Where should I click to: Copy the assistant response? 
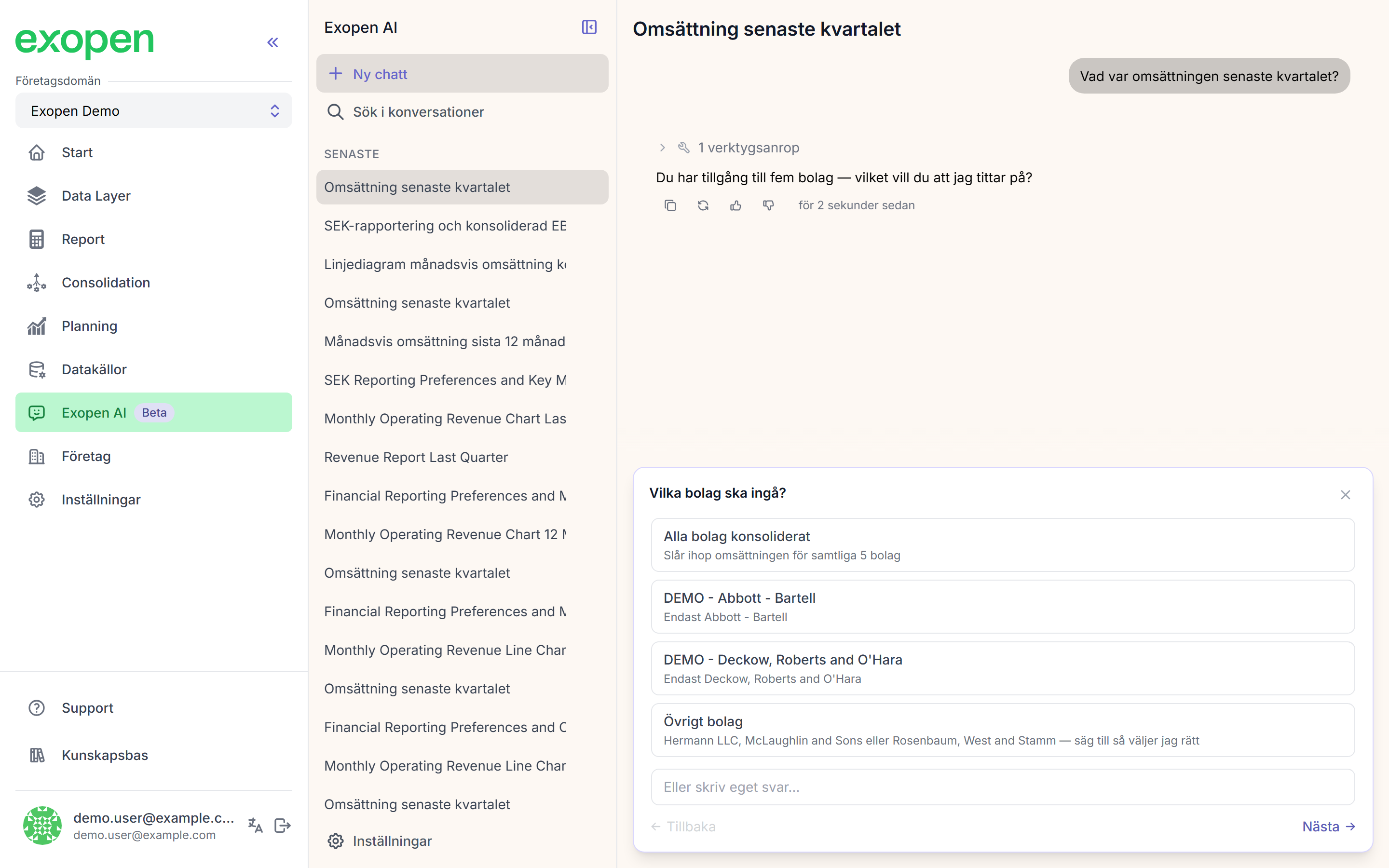pyautogui.click(x=670, y=205)
